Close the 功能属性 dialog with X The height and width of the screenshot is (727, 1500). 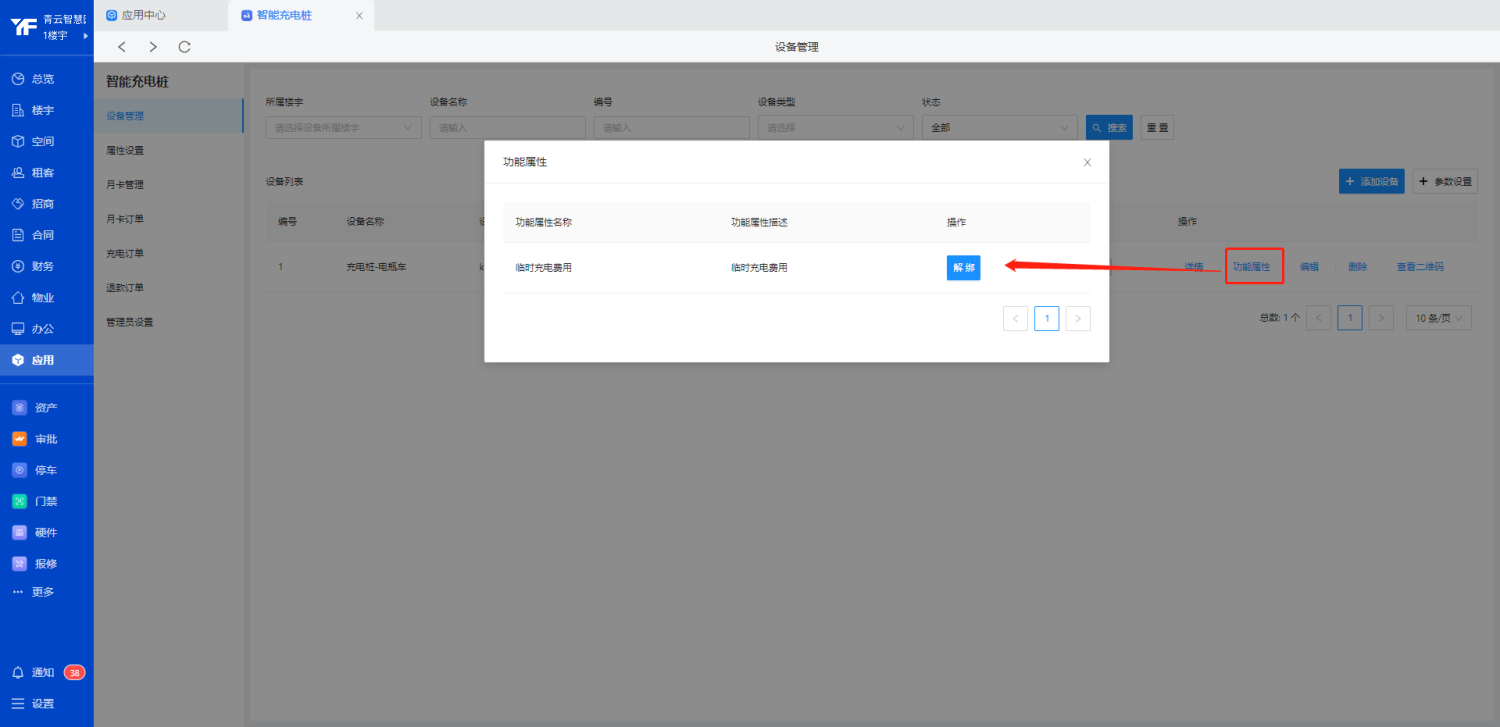[1087, 162]
